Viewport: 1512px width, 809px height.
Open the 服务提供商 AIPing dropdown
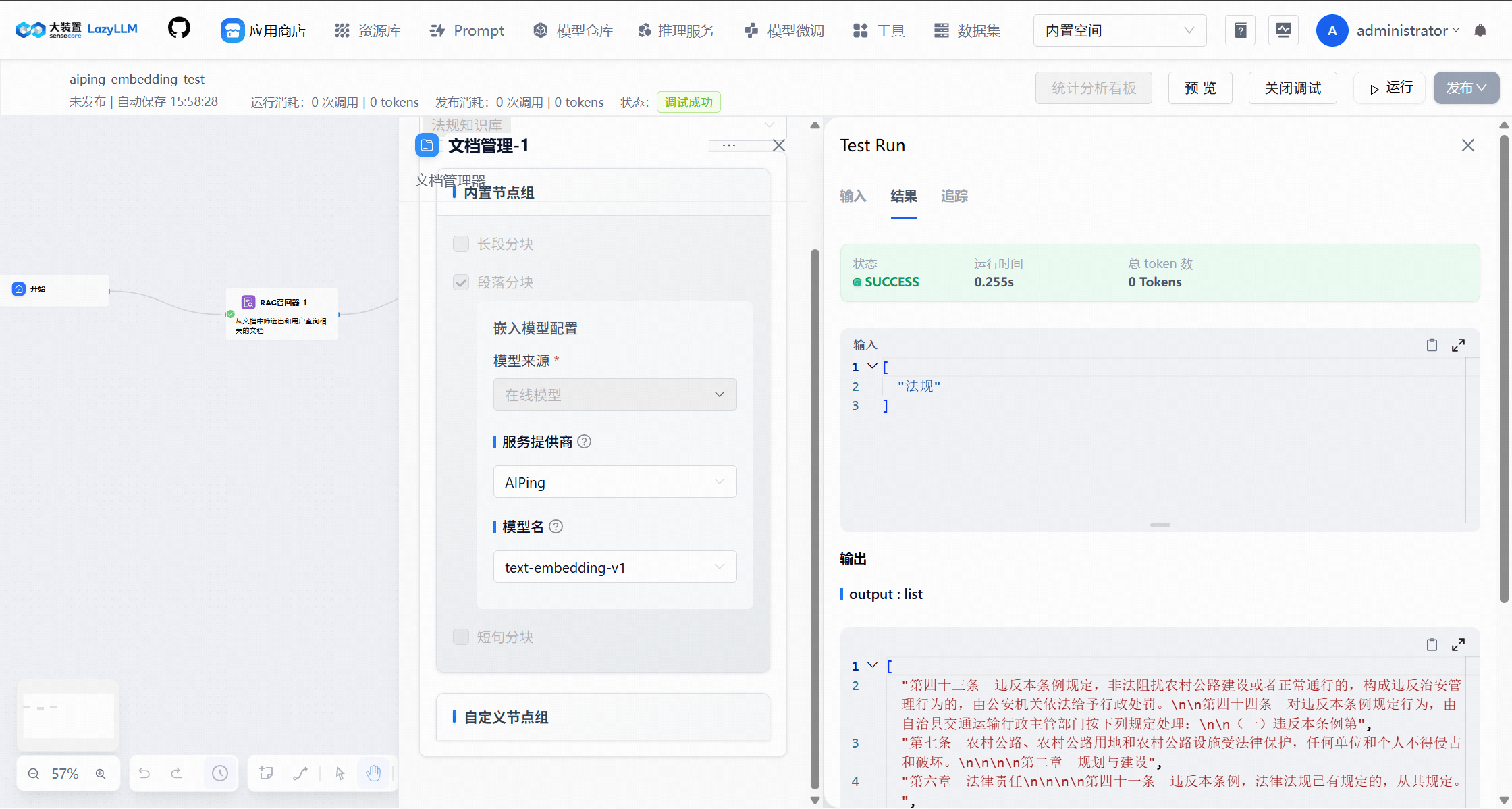pyautogui.click(x=614, y=481)
